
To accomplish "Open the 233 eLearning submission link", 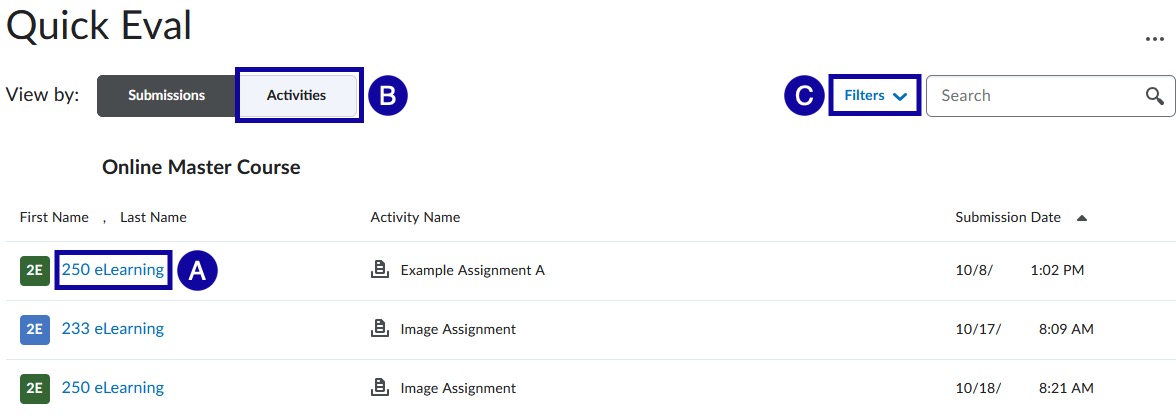I will 113,329.
